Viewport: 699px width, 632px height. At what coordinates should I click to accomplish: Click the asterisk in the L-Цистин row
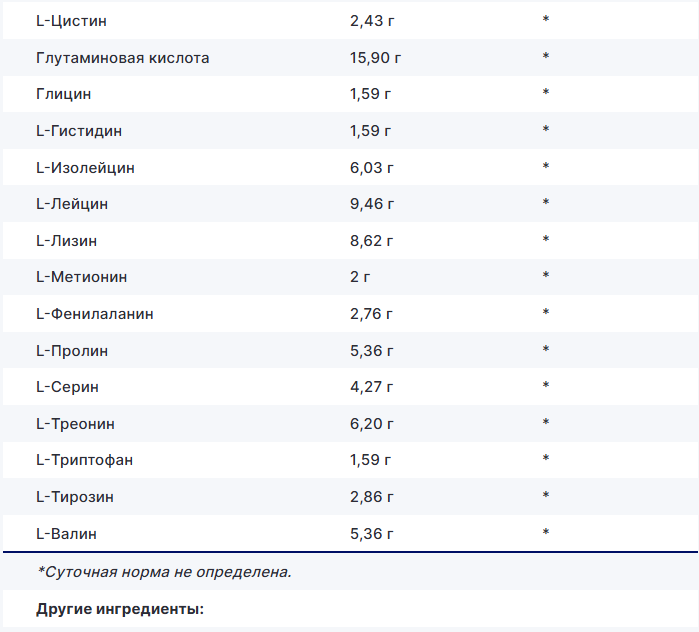click(x=546, y=22)
